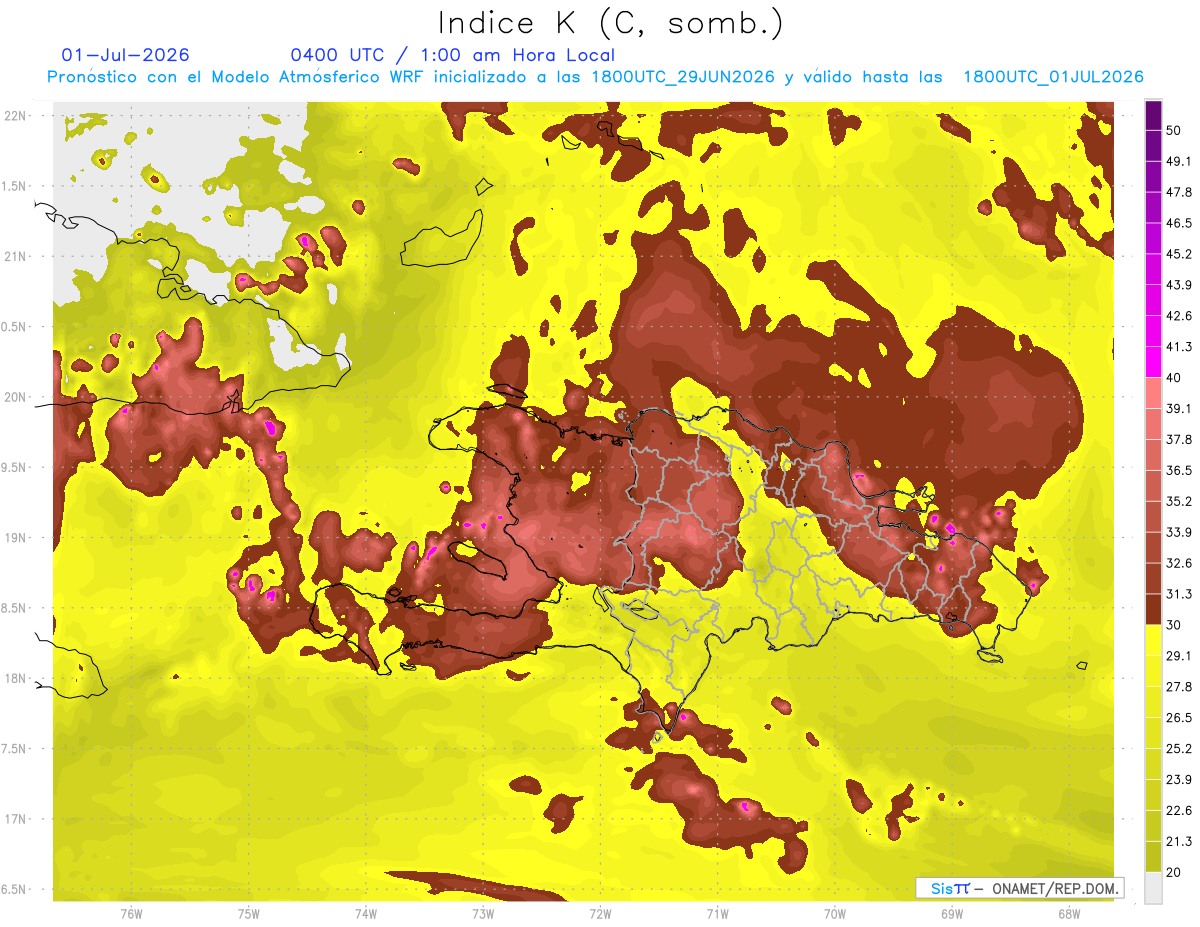The image size is (1200, 927).
Task: Click the '17N' latitude label
Action: pyautogui.click(x=15, y=819)
